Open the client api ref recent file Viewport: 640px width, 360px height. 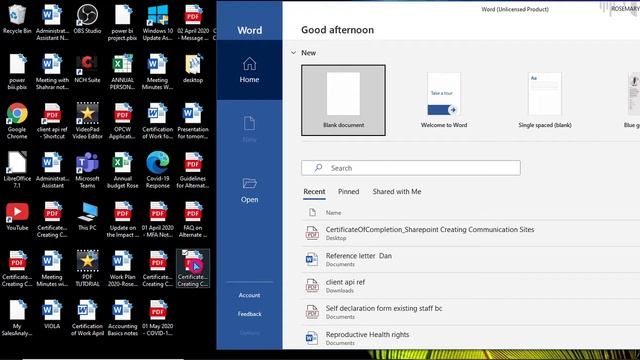coord(471,286)
